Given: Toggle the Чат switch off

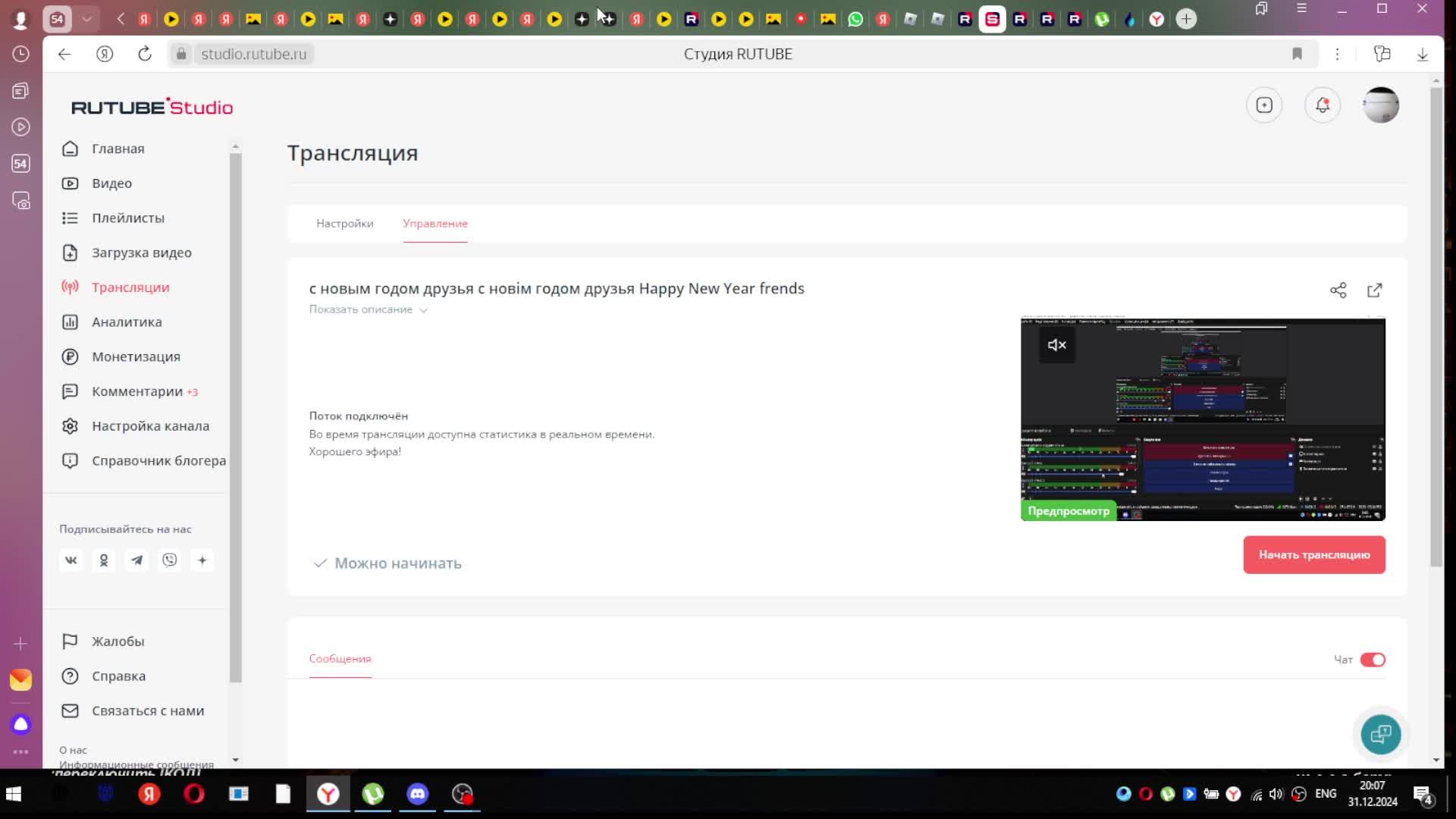Looking at the screenshot, I should (1373, 660).
